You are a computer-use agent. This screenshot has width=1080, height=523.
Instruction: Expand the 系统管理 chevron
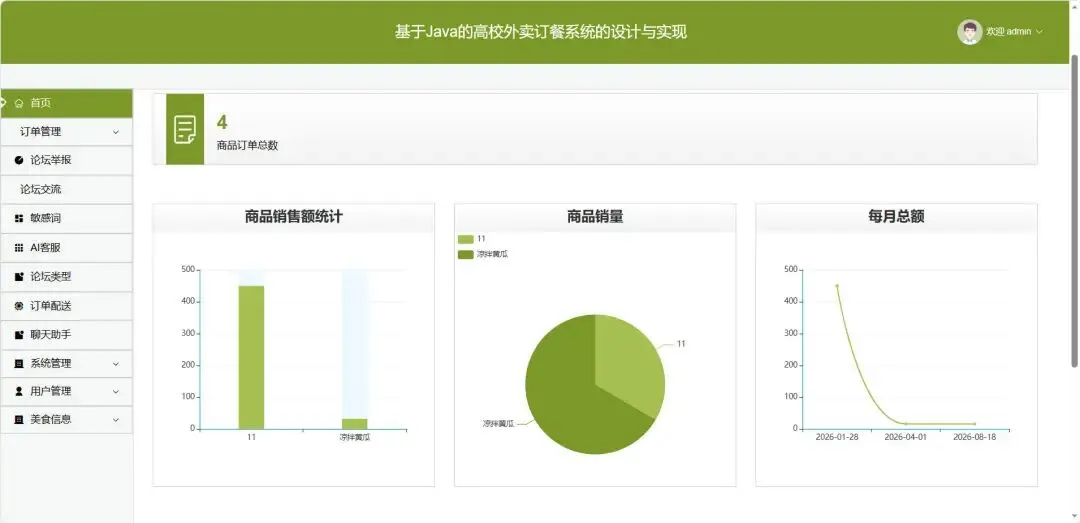pyautogui.click(x=116, y=364)
